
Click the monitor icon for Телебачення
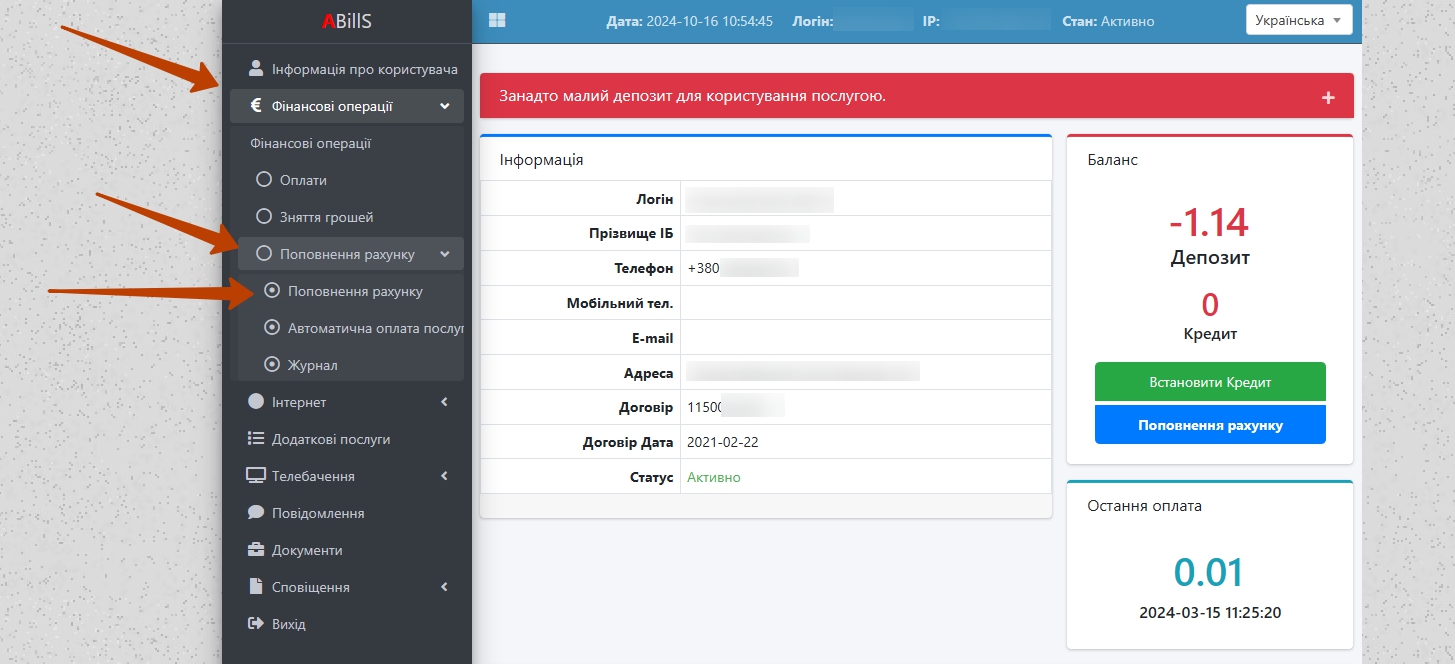click(256, 476)
